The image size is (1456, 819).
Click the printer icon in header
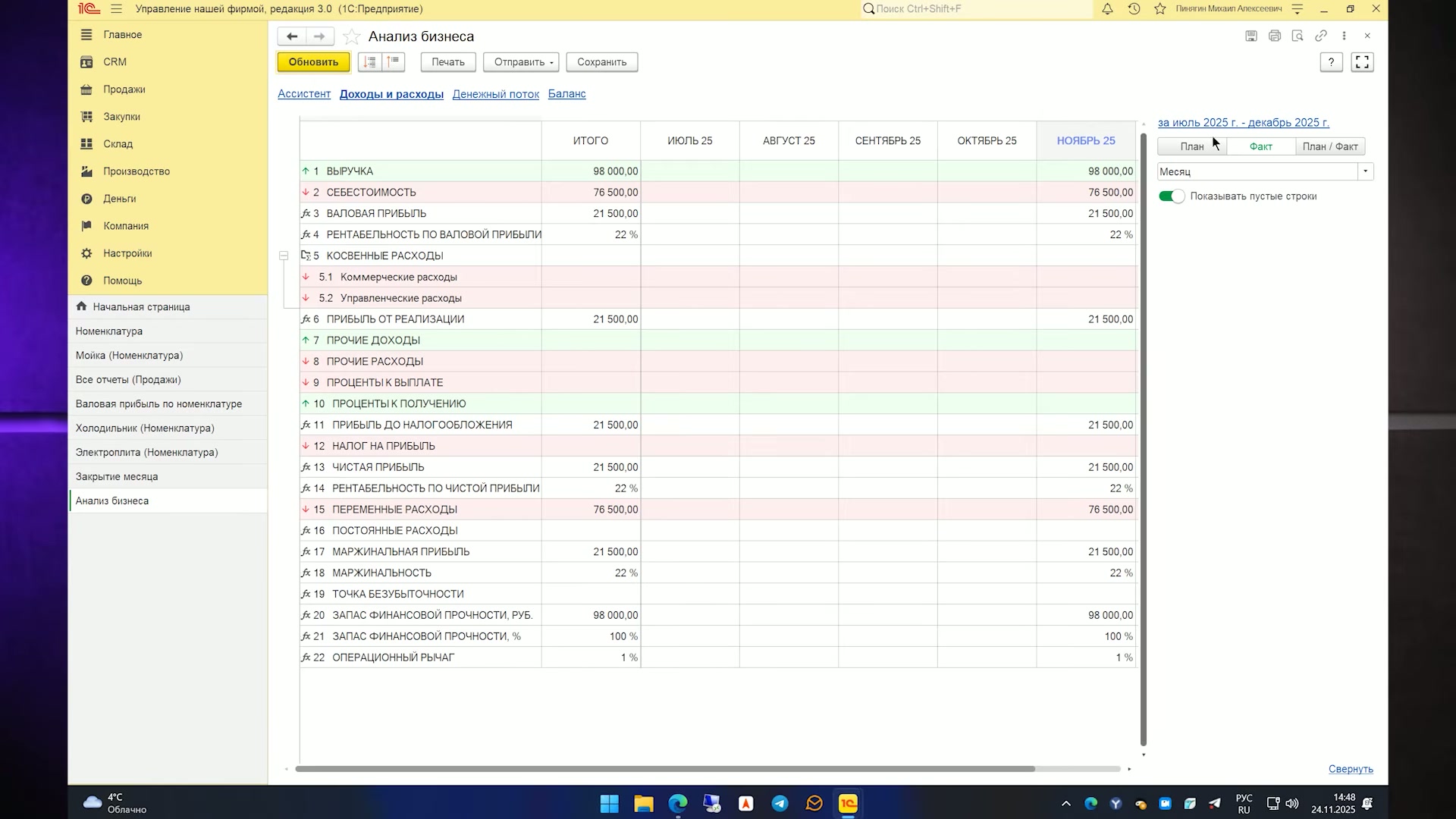click(x=1275, y=36)
